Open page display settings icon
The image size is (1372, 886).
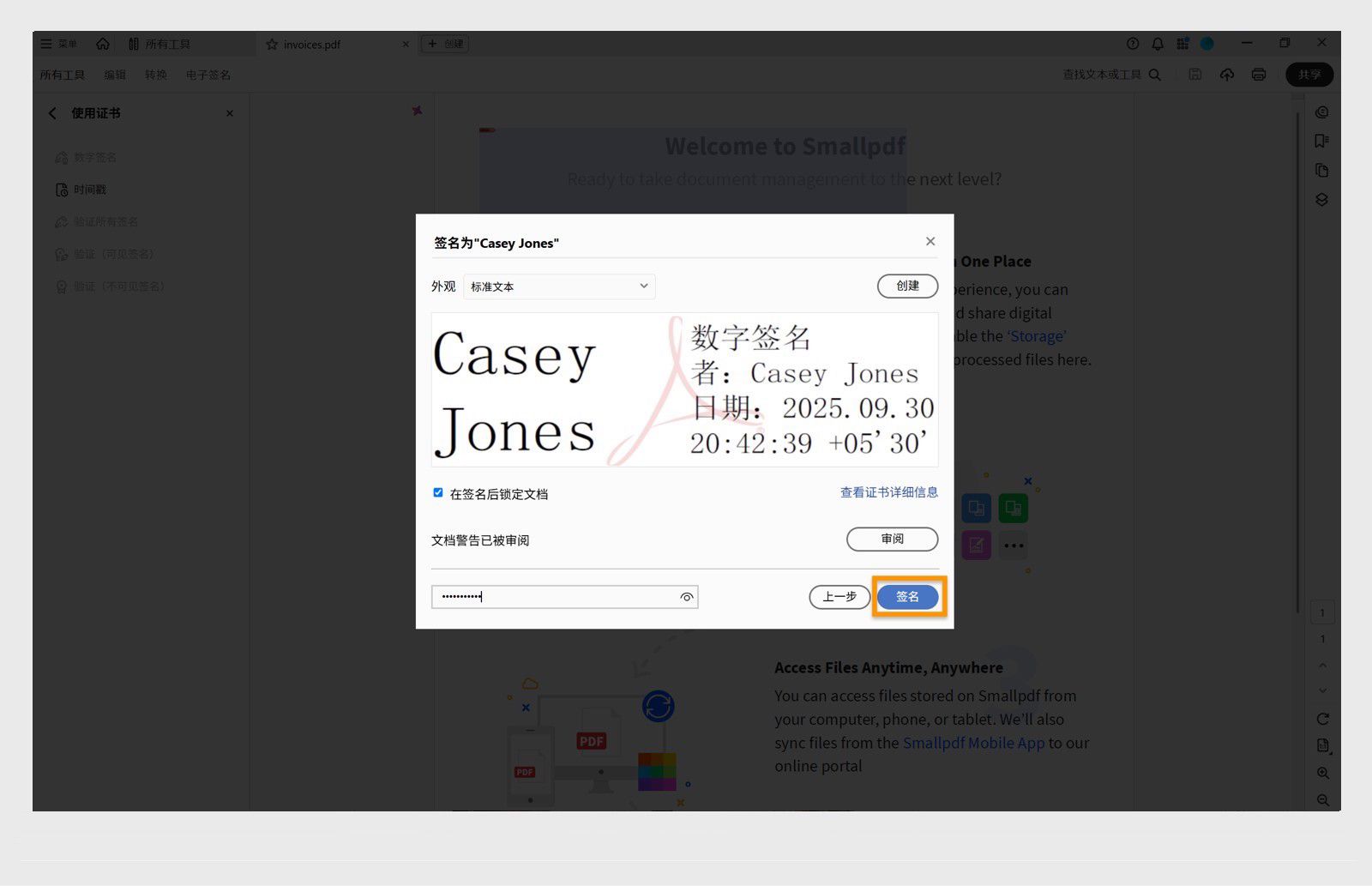coord(1323,746)
